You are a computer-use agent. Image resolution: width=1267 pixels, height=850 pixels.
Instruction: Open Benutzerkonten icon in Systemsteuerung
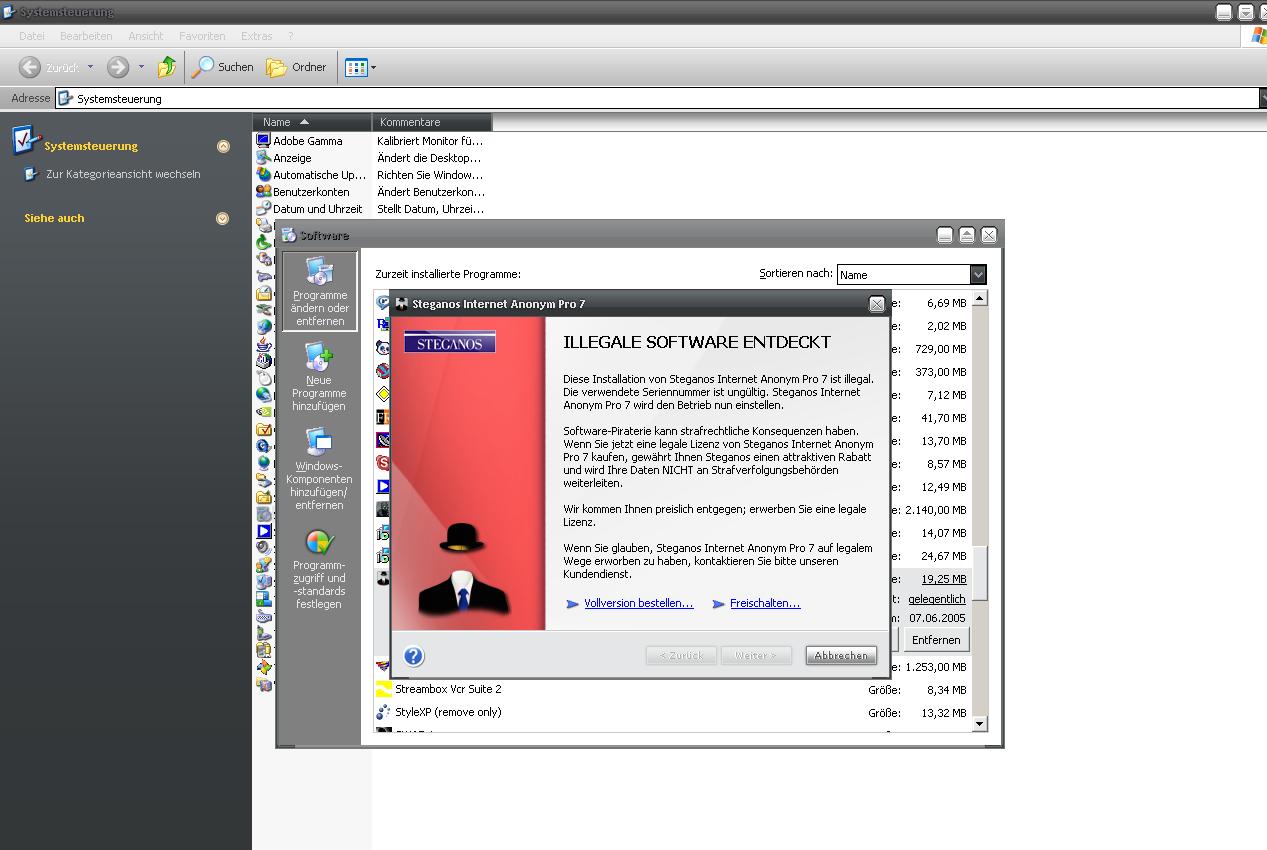pos(304,192)
